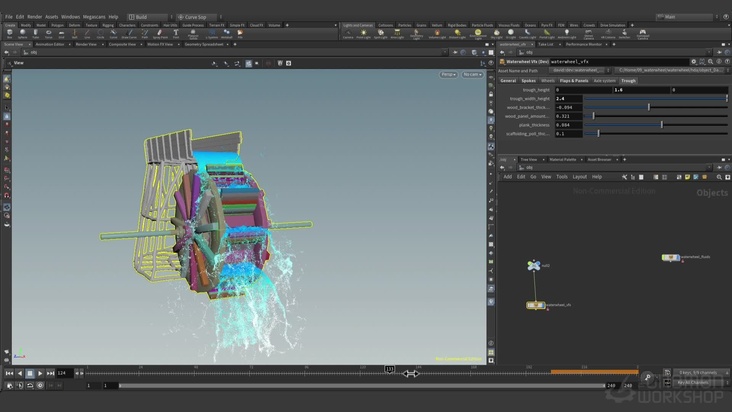Switch to the Flaps & Panels tab
Screen dimensions: 732x412
click(573, 80)
